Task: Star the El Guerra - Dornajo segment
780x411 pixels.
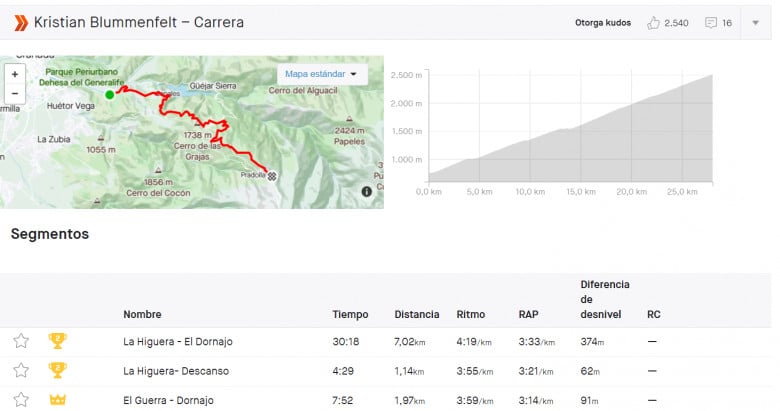Action: [21, 400]
